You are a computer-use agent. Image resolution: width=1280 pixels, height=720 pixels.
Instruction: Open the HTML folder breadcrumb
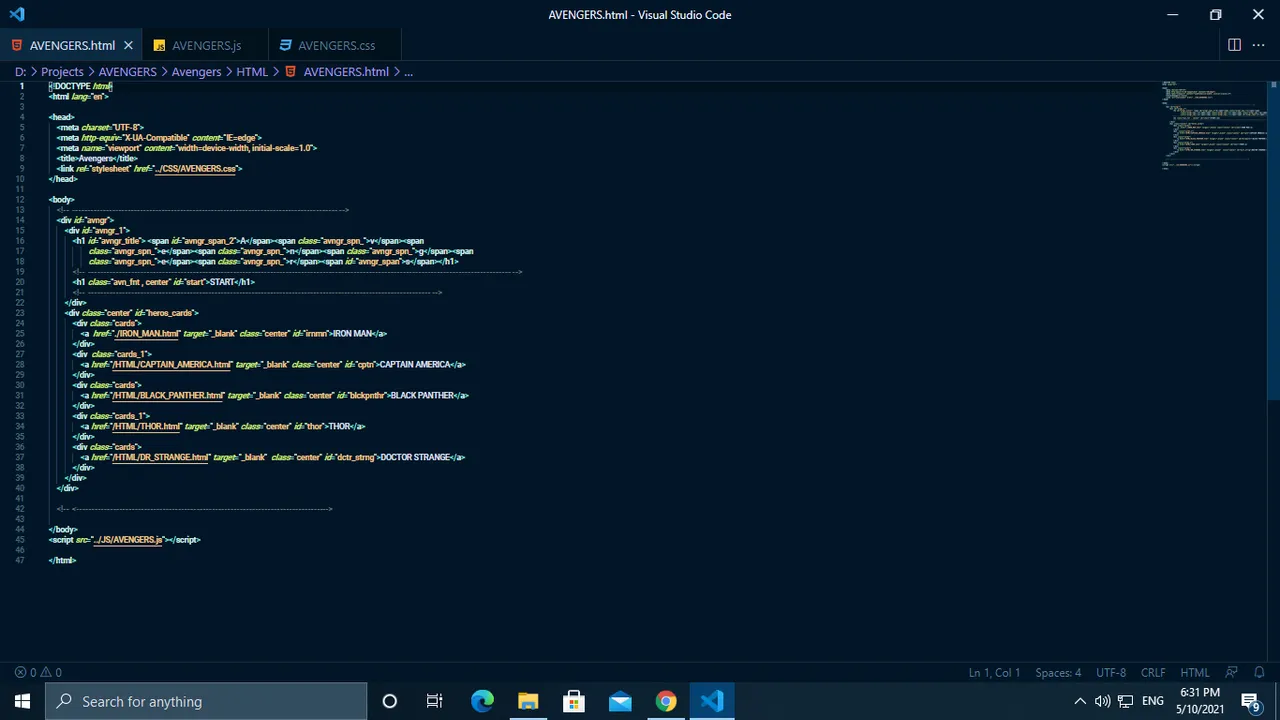252,72
